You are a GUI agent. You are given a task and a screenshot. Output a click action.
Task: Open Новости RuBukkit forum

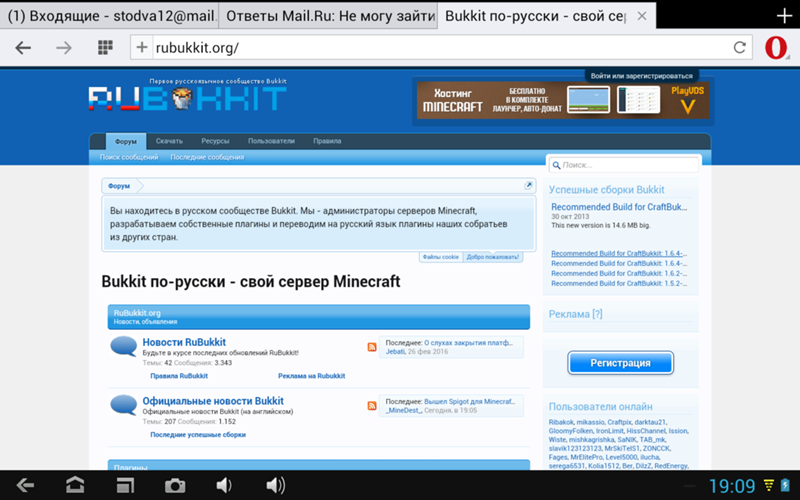click(x=184, y=342)
